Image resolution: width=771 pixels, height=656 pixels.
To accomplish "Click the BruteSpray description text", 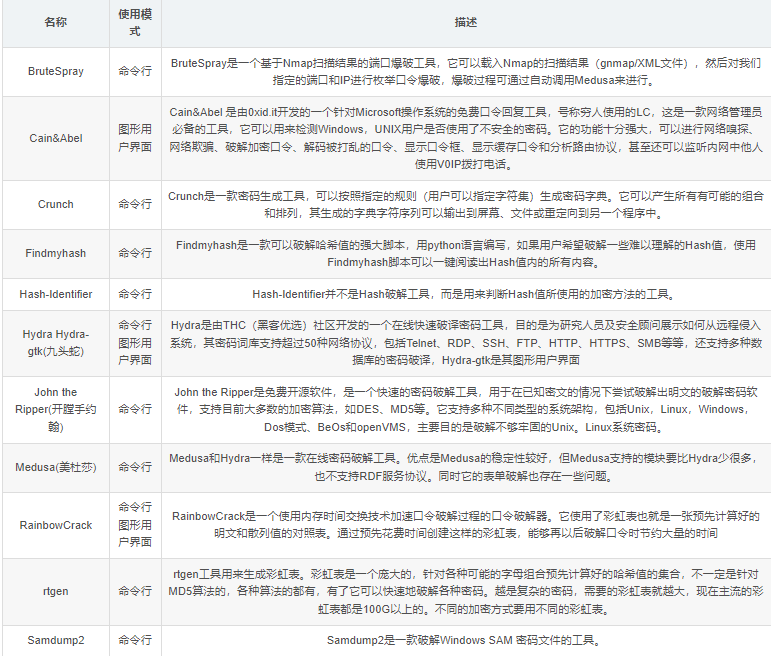I will [466, 72].
